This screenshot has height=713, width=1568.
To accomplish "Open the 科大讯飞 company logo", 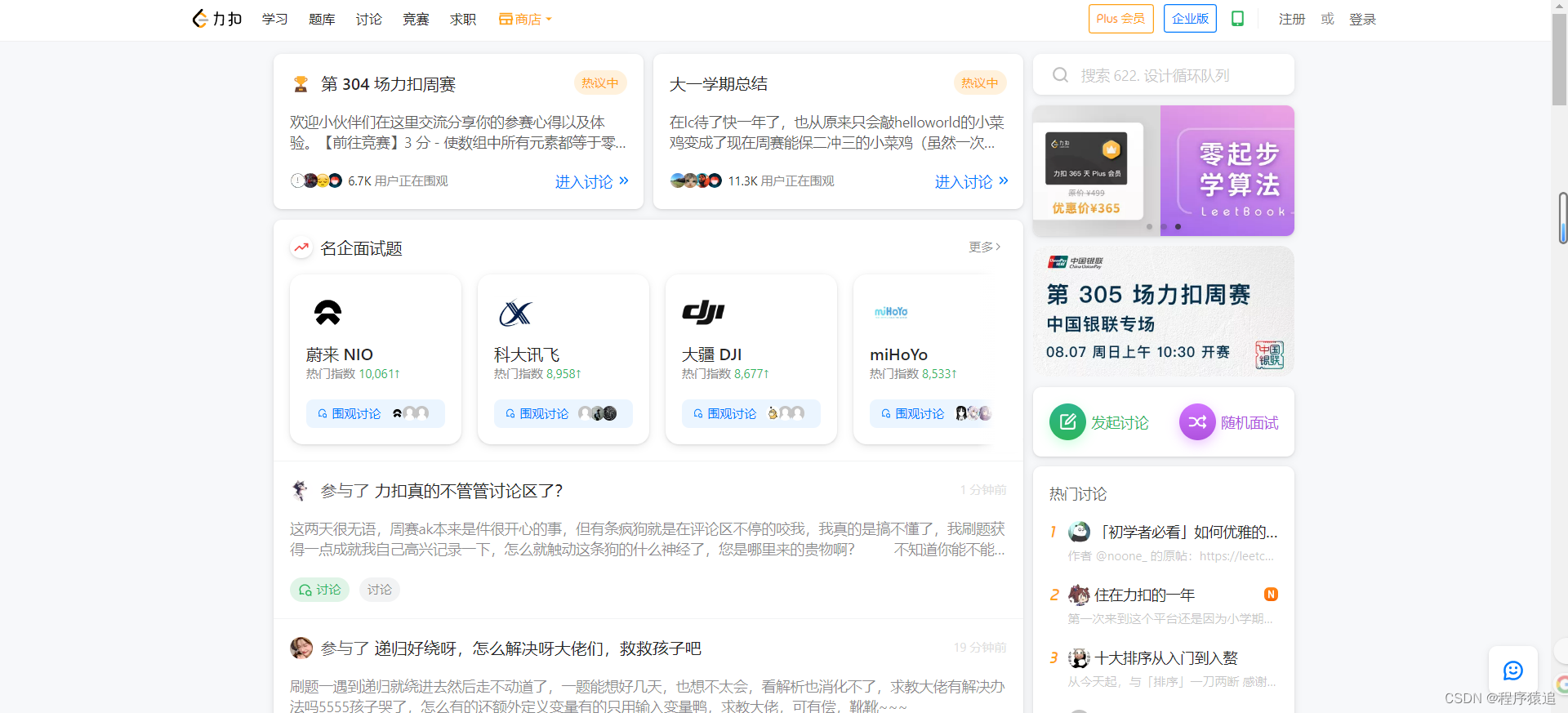I will pos(515,314).
